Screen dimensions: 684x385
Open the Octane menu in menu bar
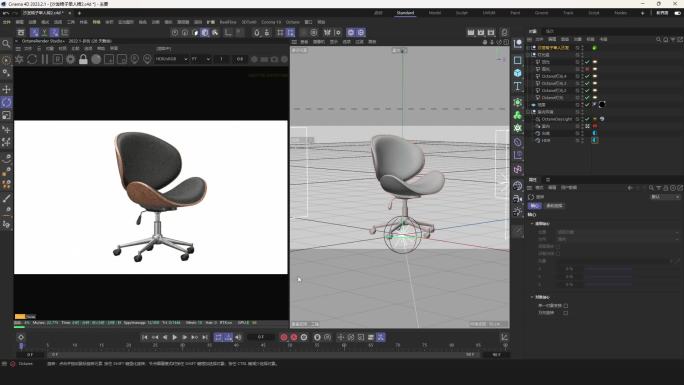[x=293, y=22]
